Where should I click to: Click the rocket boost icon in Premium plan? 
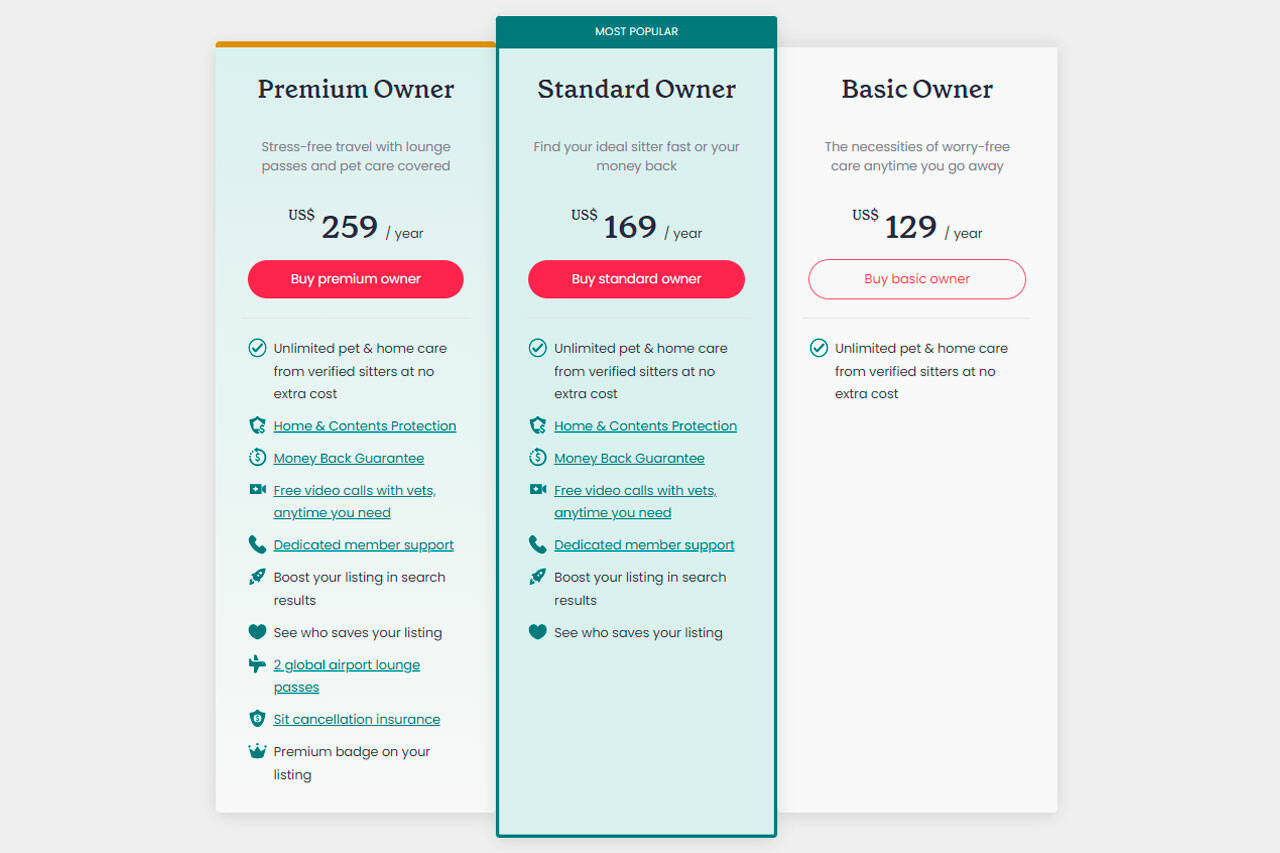click(x=257, y=577)
